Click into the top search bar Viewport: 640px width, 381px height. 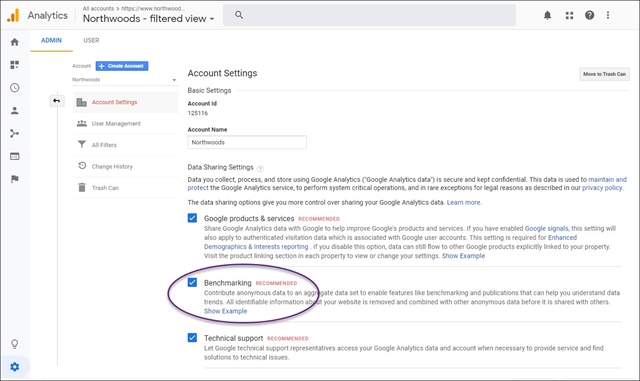pos(369,15)
